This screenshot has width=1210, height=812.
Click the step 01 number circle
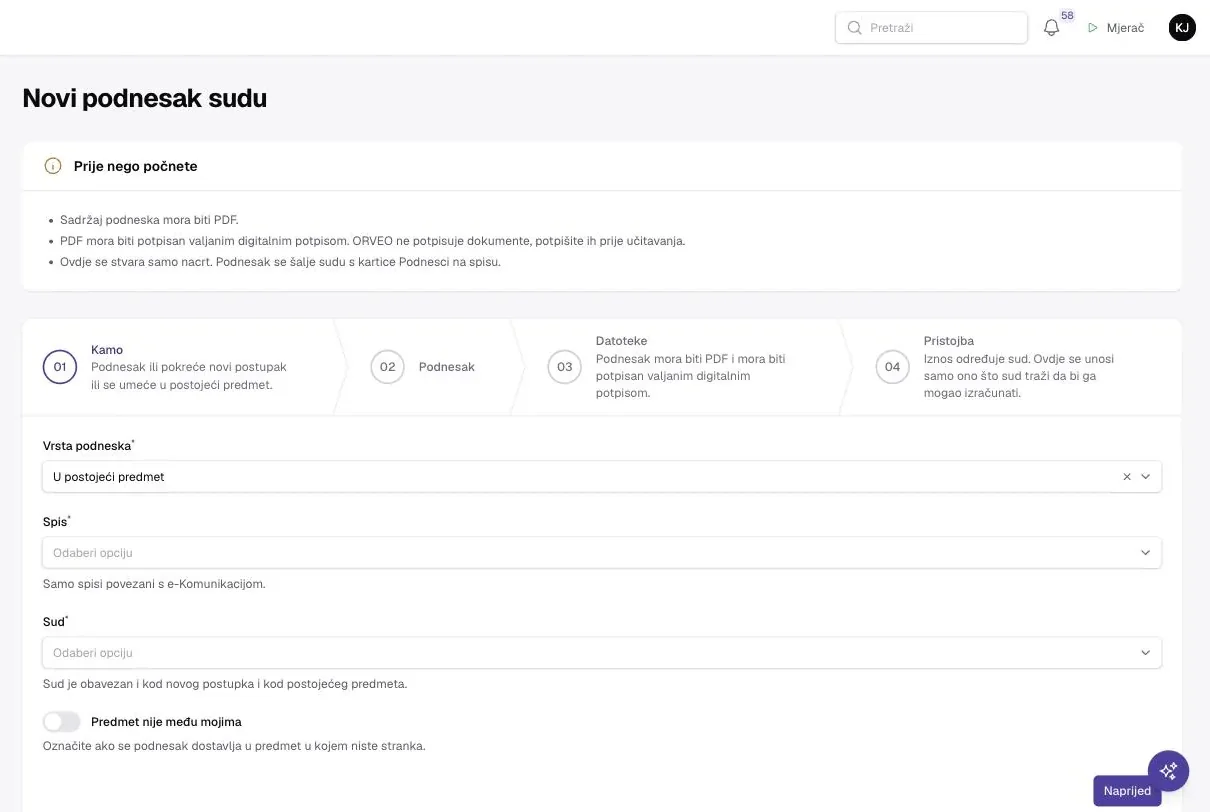tap(60, 367)
